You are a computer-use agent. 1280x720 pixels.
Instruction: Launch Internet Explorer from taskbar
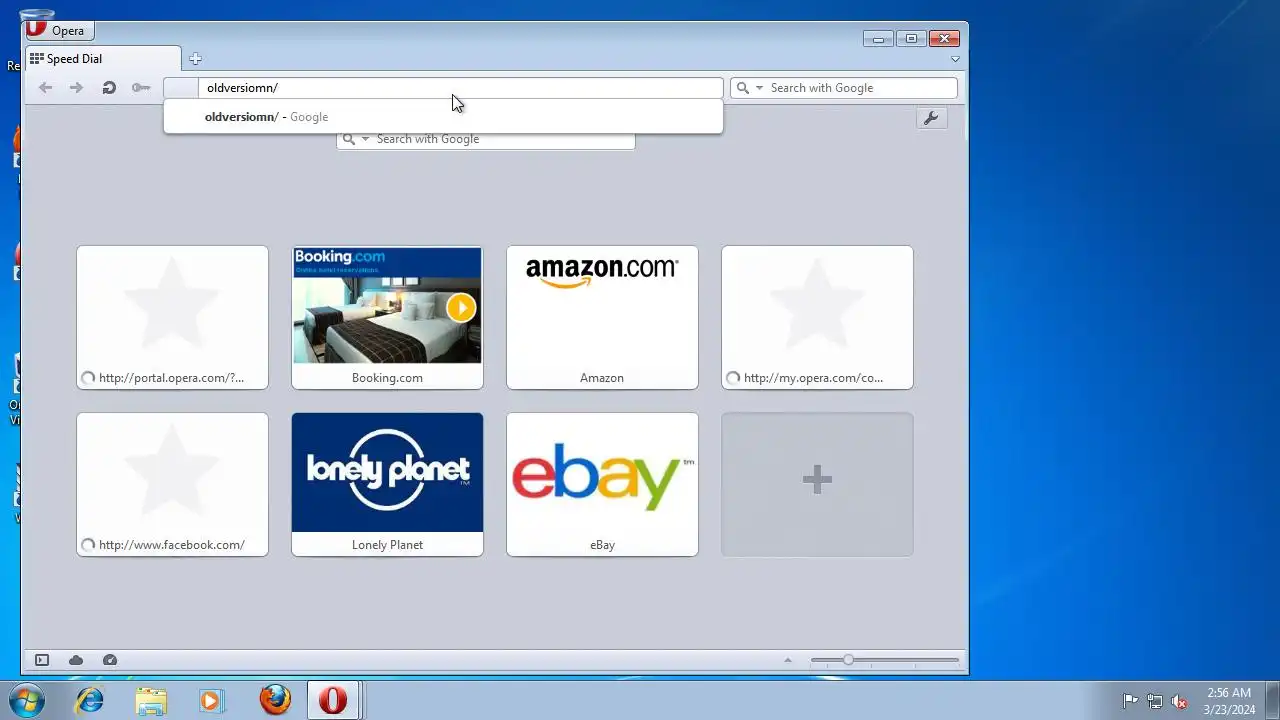tap(90, 700)
